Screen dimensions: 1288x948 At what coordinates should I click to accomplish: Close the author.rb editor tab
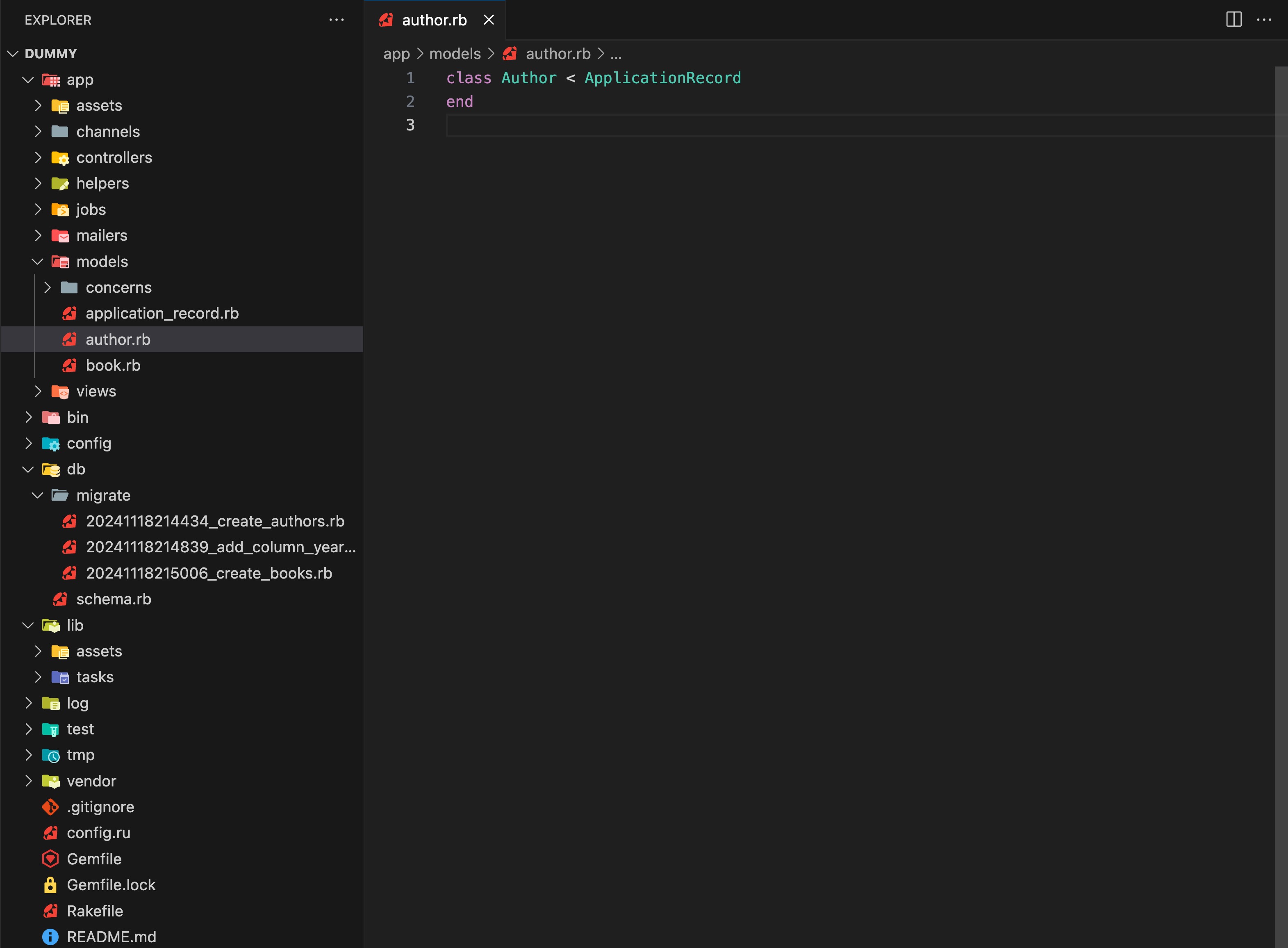(489, 20)
